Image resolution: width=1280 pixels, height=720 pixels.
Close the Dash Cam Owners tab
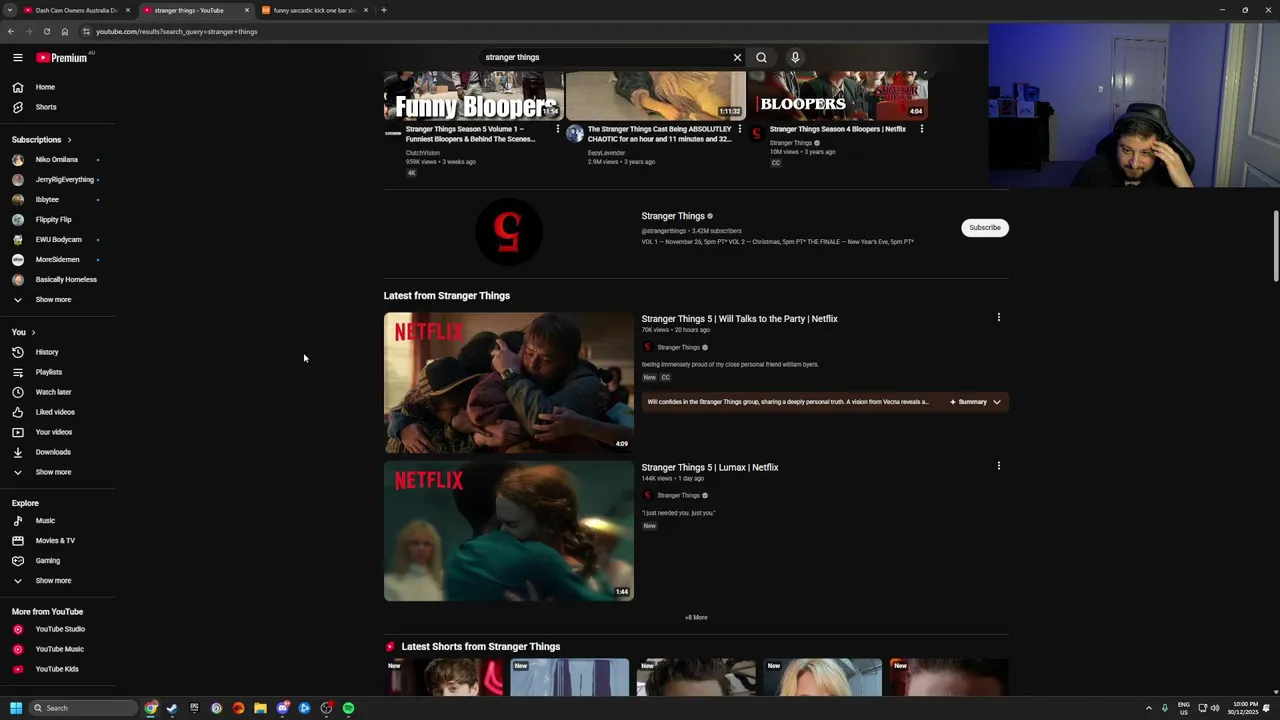pyautogui.click(x=128, y=10)
